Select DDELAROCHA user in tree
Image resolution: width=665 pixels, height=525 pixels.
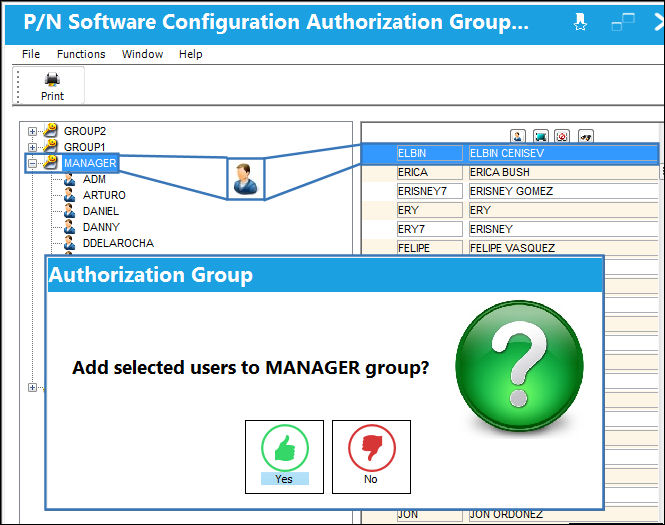tap(118, 243)
